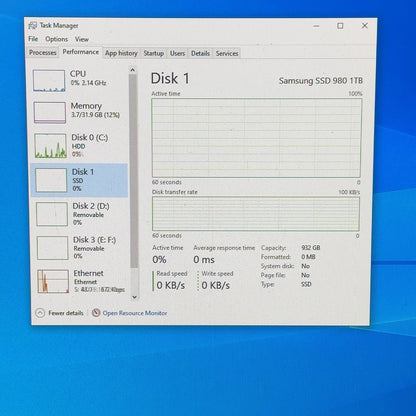Switch to the App history tab
This screenshot has width=416, height=416.
pyautogui.click(x=121, y=53)
